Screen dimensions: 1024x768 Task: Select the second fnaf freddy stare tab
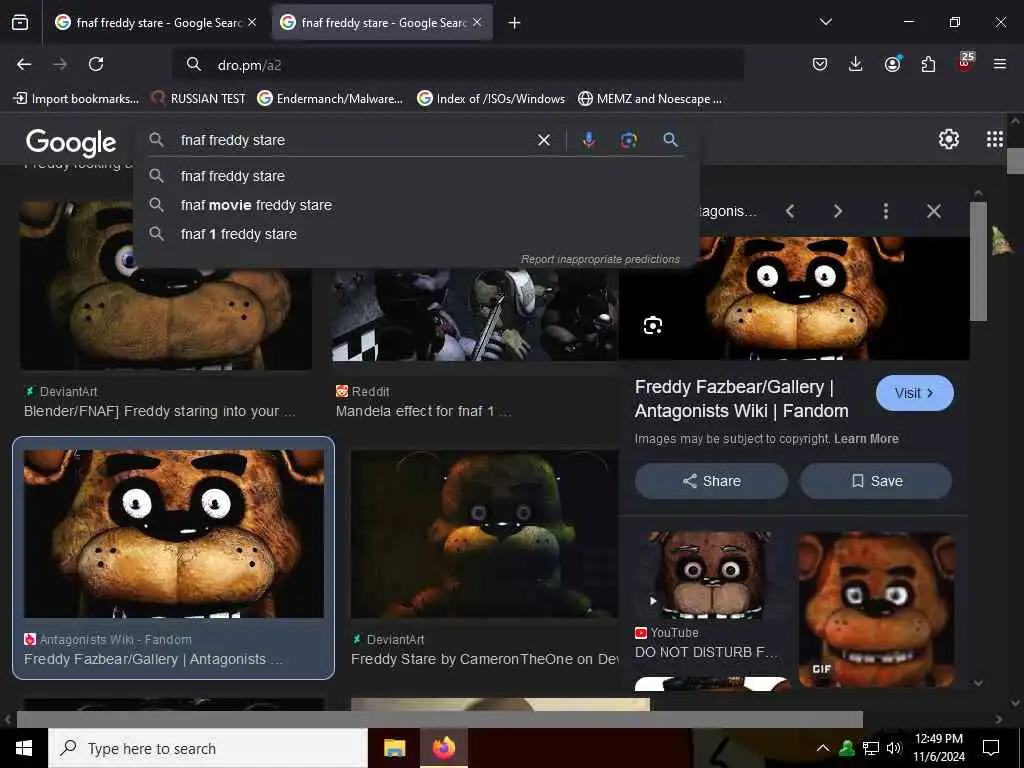(382, 23)
